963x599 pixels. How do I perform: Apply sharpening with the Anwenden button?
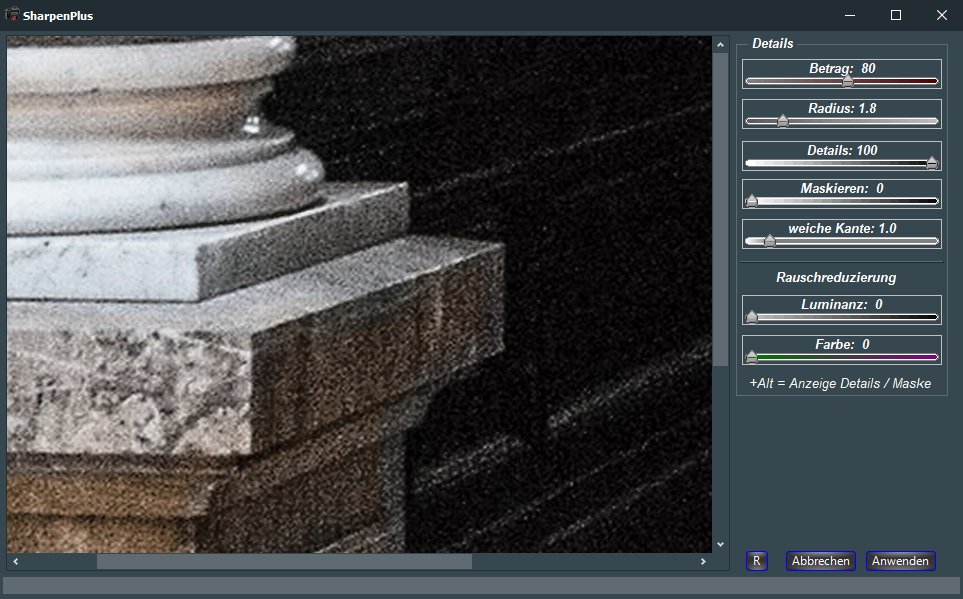pos(900,561)
